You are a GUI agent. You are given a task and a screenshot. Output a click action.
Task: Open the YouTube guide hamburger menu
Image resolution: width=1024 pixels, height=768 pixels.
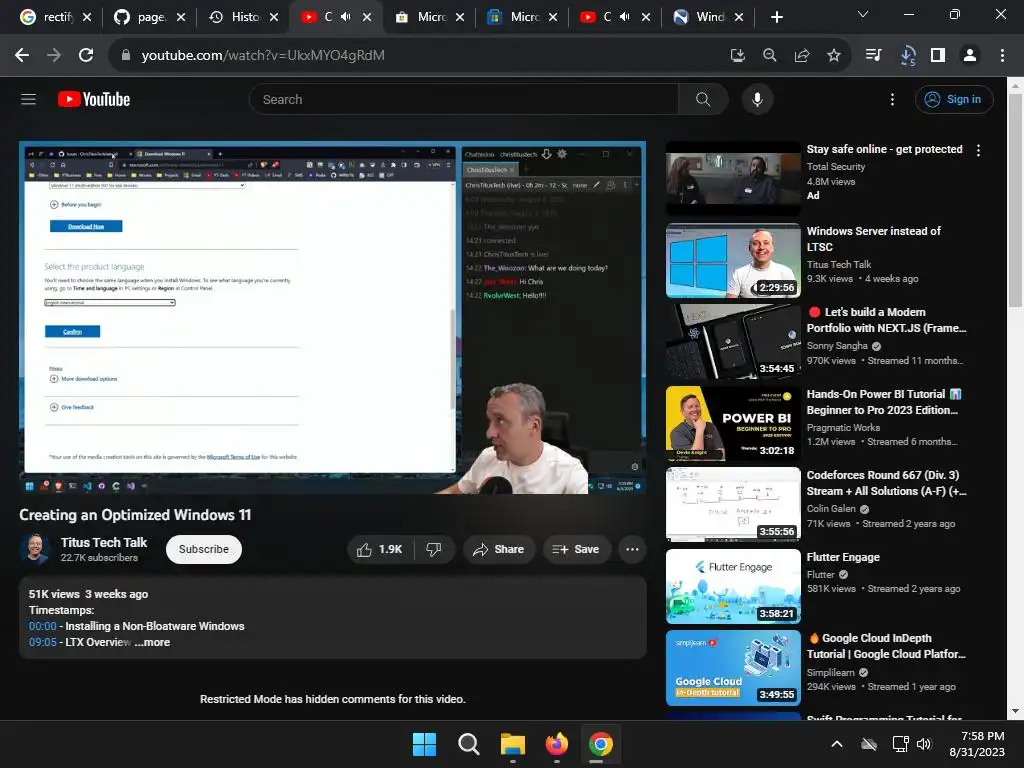point(28,99)
